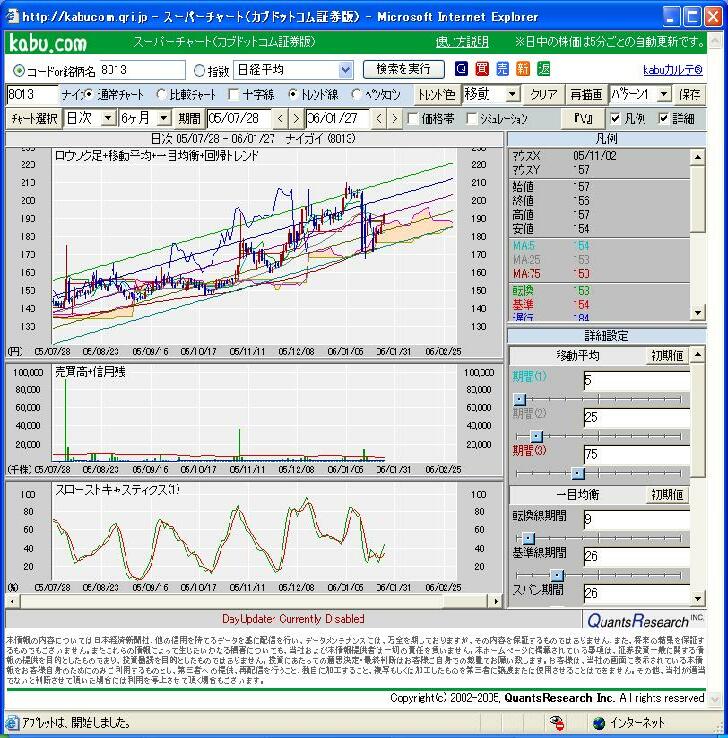The width and height of the screenshot is (728, 738).
Task: Click チャート選択 button
Action: (34, 118)
